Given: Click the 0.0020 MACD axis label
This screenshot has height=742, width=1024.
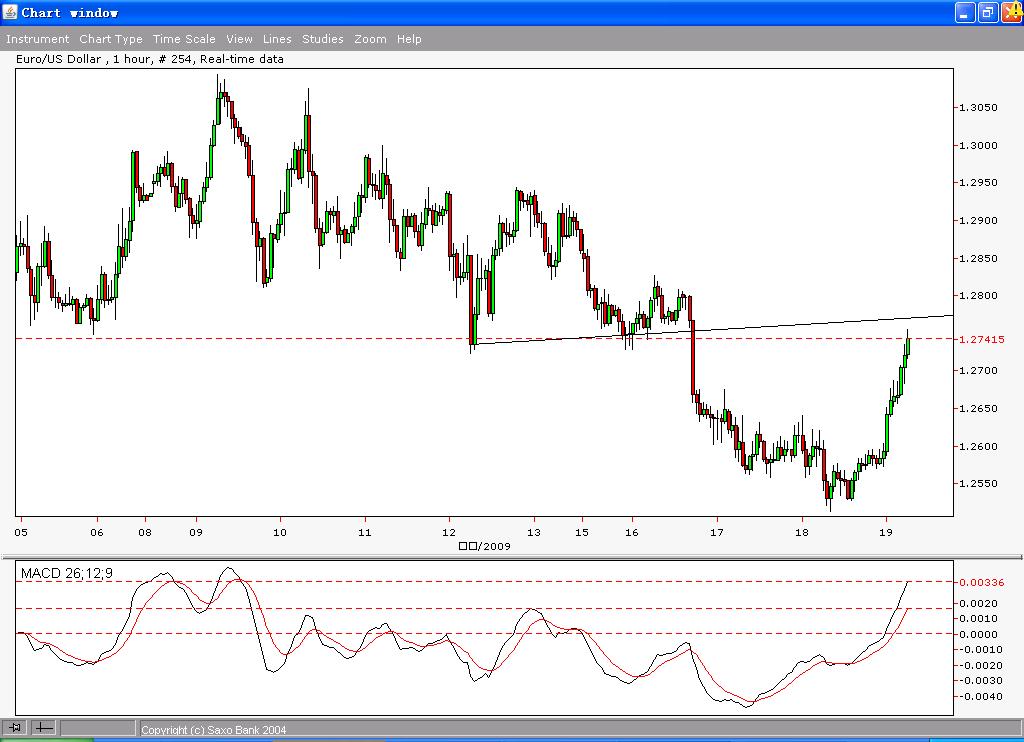Looking at the screenshot, I should 978,603.
